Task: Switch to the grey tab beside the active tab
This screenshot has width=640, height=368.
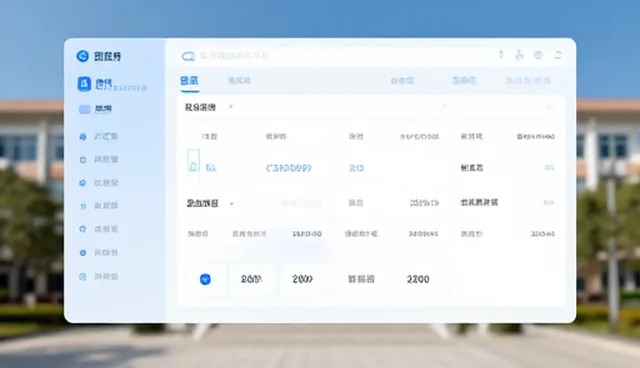Action: [239, 80]
